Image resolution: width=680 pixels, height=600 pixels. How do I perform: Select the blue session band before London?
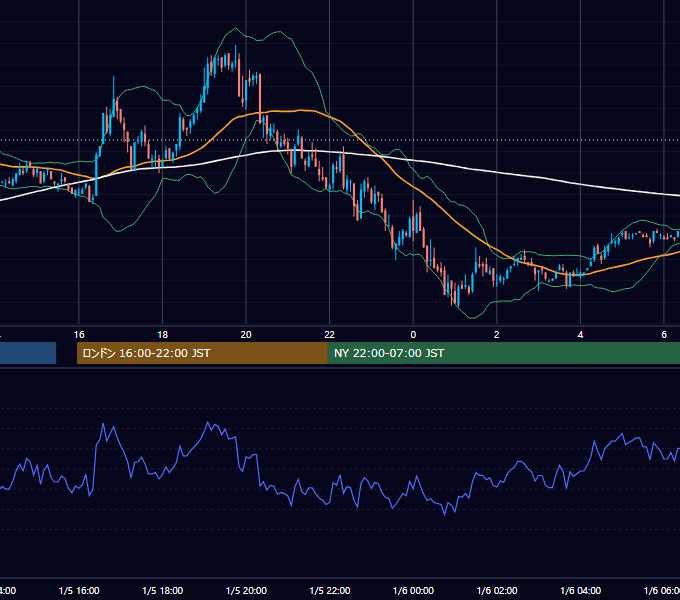tap(28, 353)
